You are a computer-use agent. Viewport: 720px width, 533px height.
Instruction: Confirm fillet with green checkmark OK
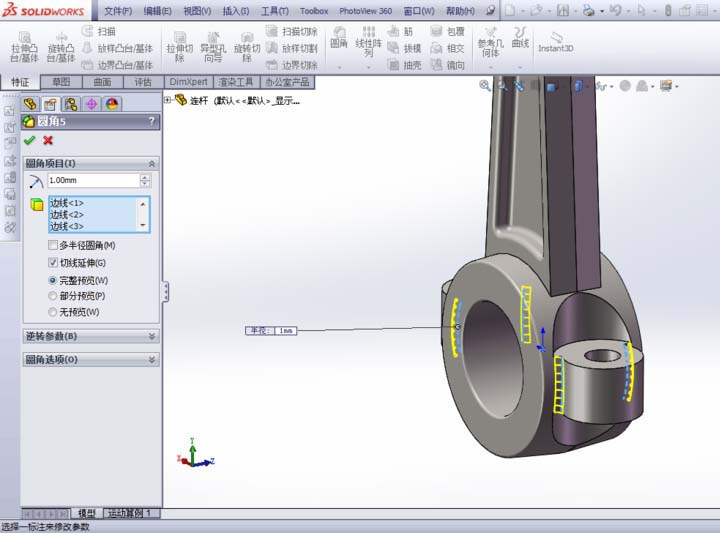[30, 140]
